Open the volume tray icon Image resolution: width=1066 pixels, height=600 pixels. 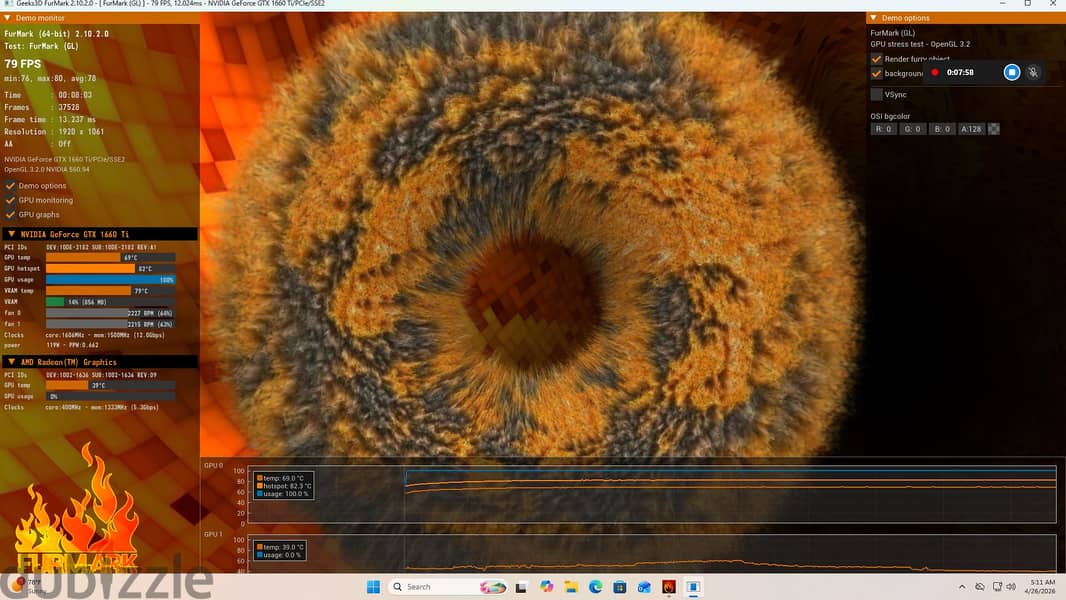(x=1011, y=586)
